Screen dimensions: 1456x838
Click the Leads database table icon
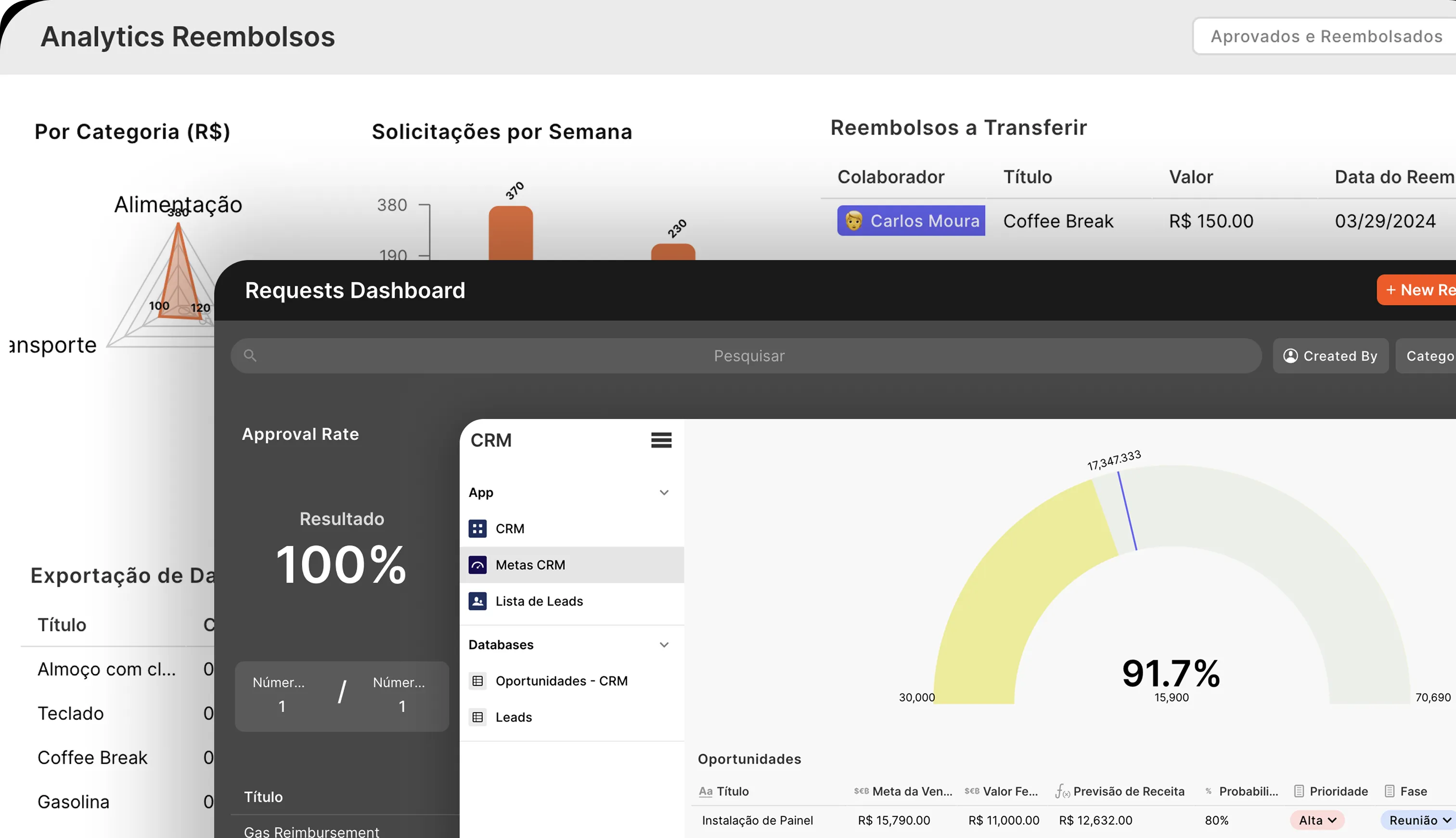pyautogui.click(x=478, y=717)
